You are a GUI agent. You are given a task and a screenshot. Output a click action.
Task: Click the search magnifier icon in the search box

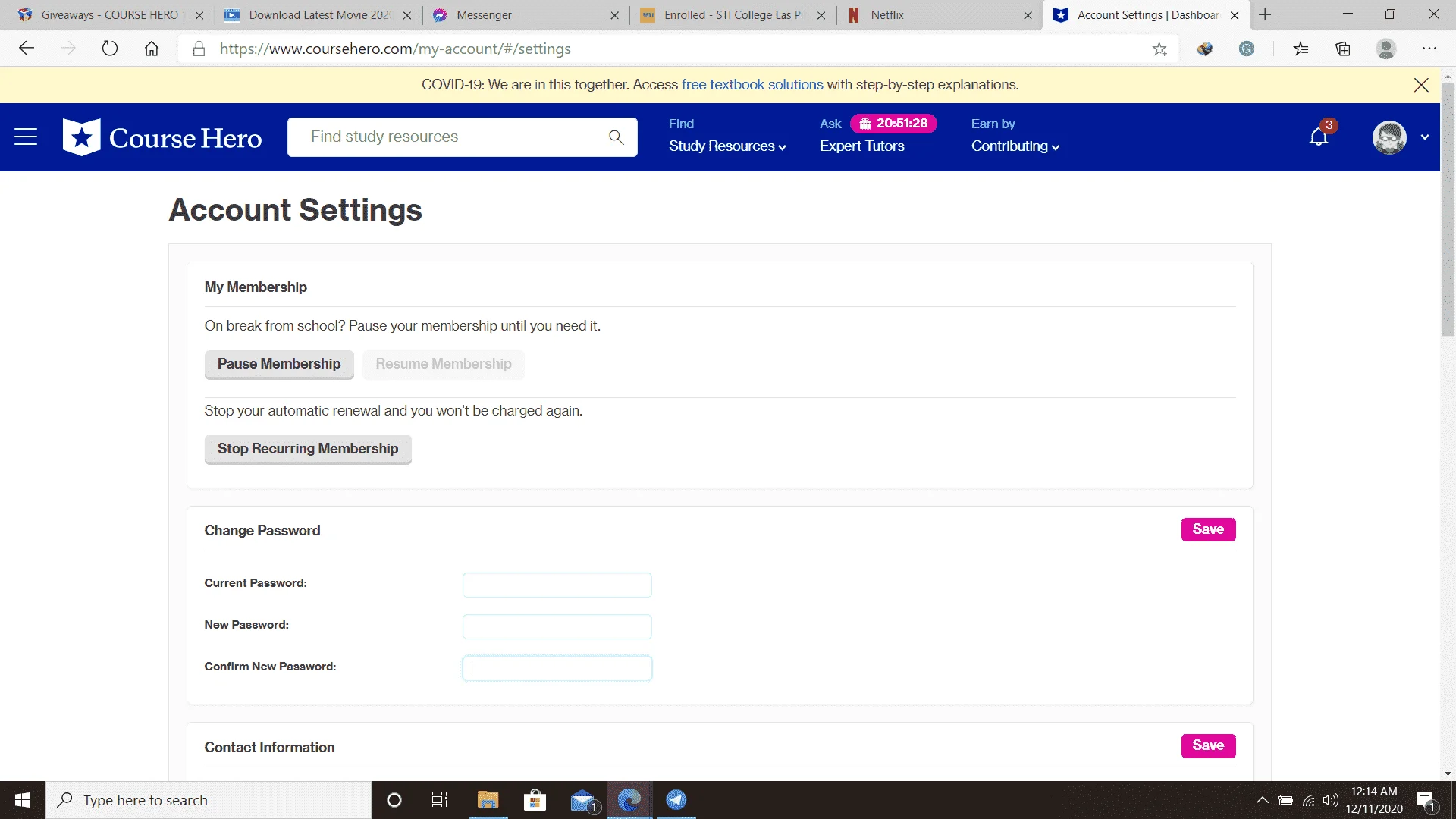(x=616, y=137)
